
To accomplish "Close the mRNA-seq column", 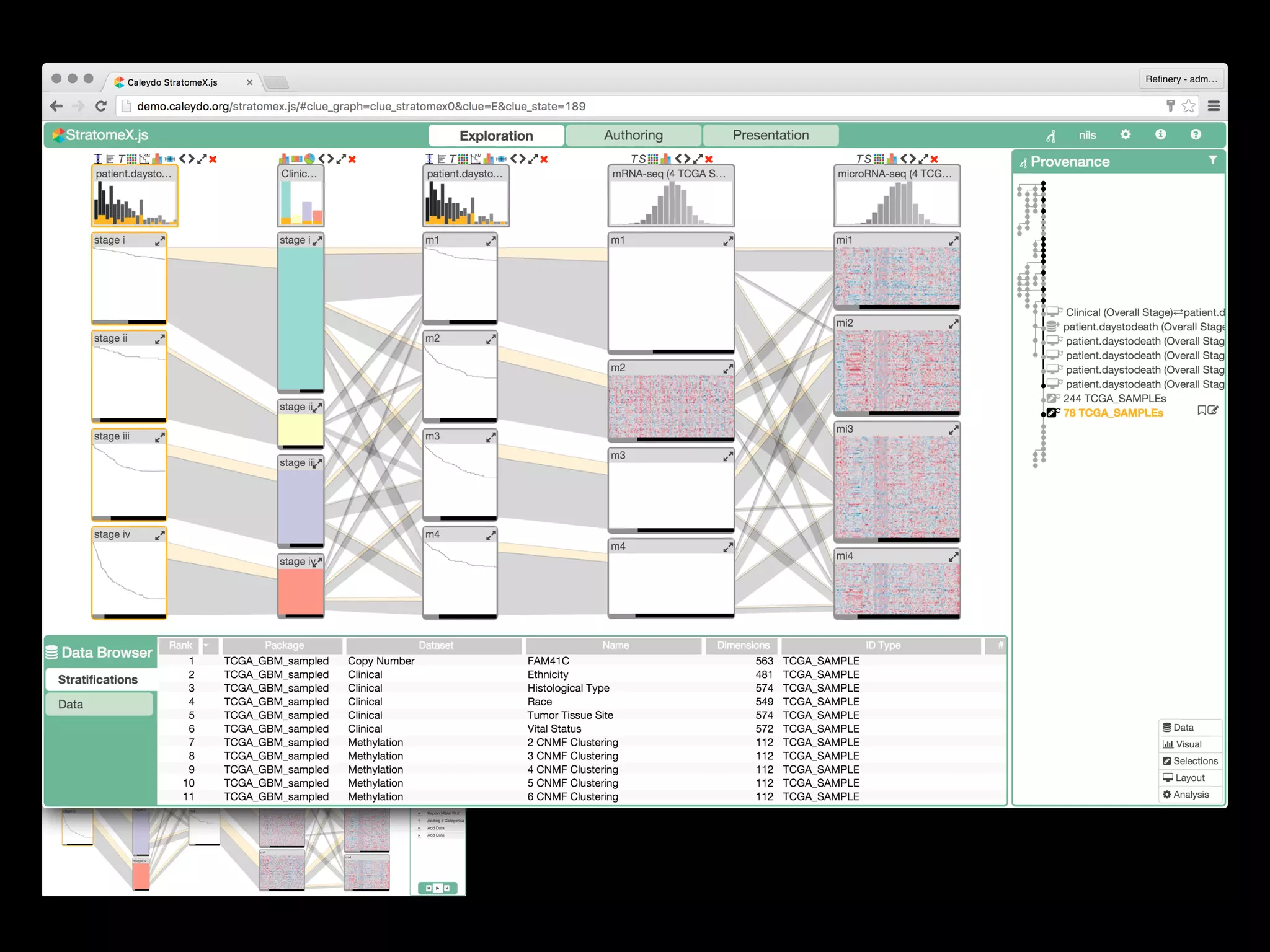I will tap(709, 159).
